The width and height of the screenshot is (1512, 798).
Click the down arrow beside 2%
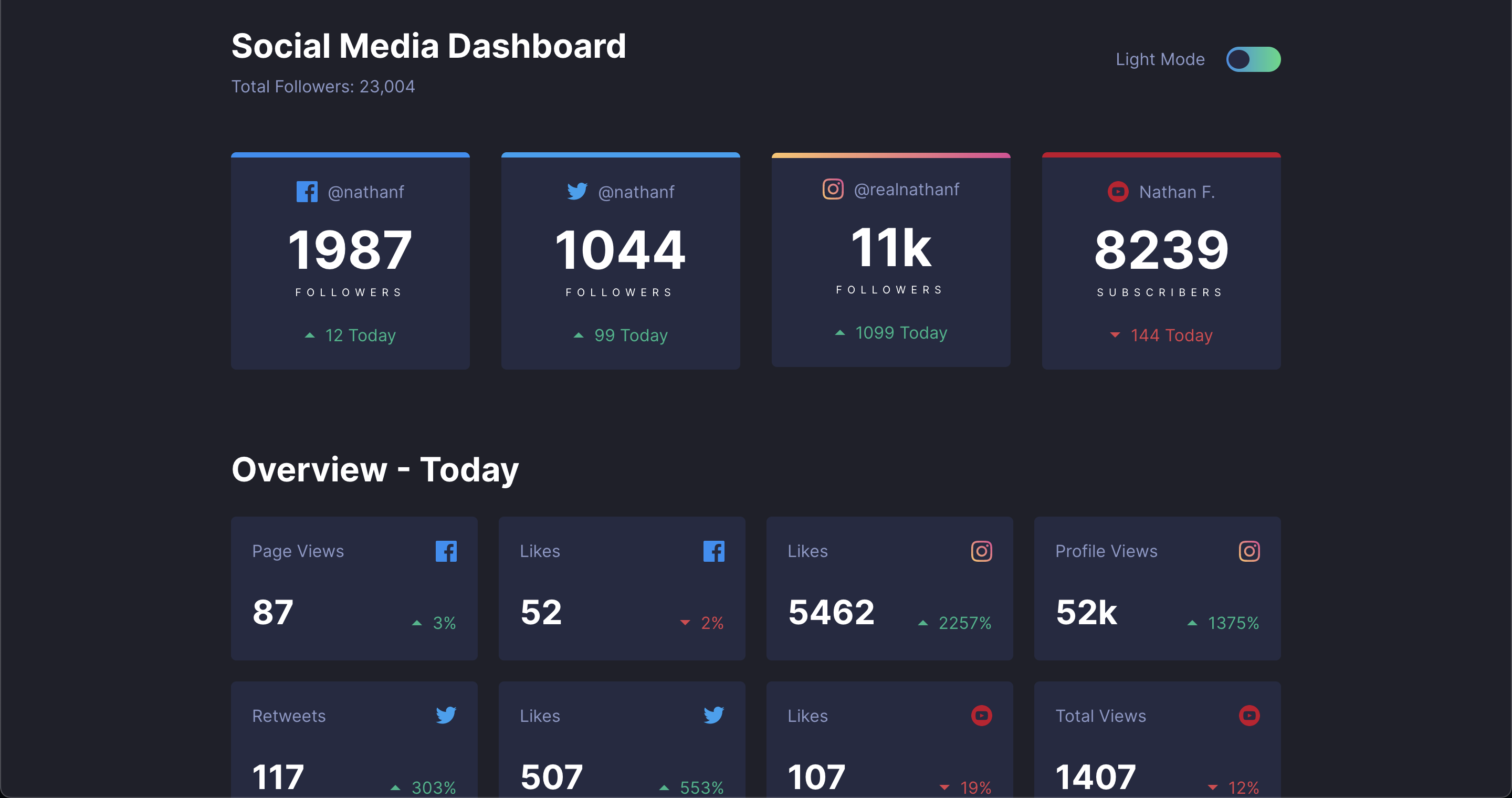click(x=685, y=623)
